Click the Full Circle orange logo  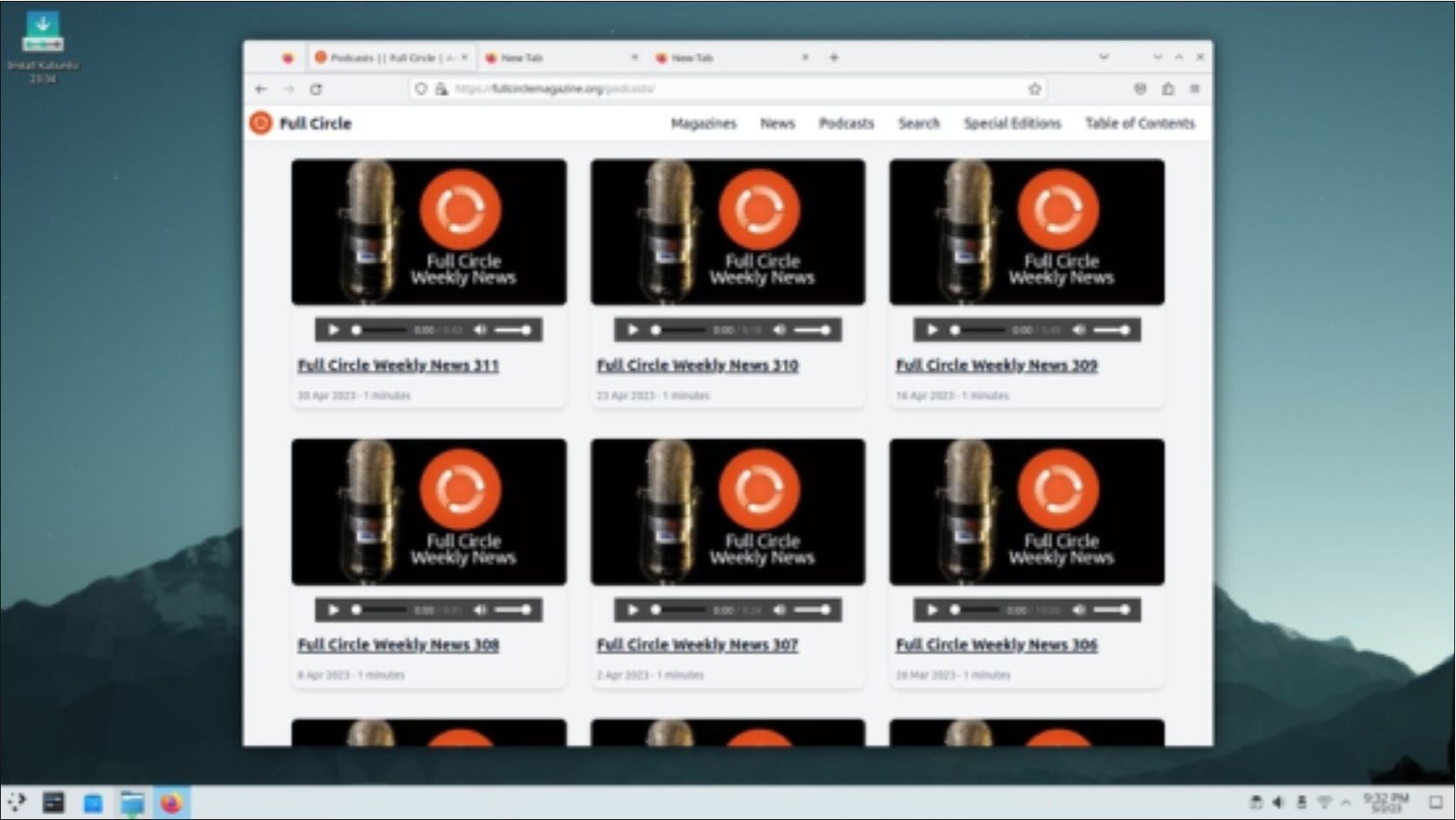click(260, 123)
